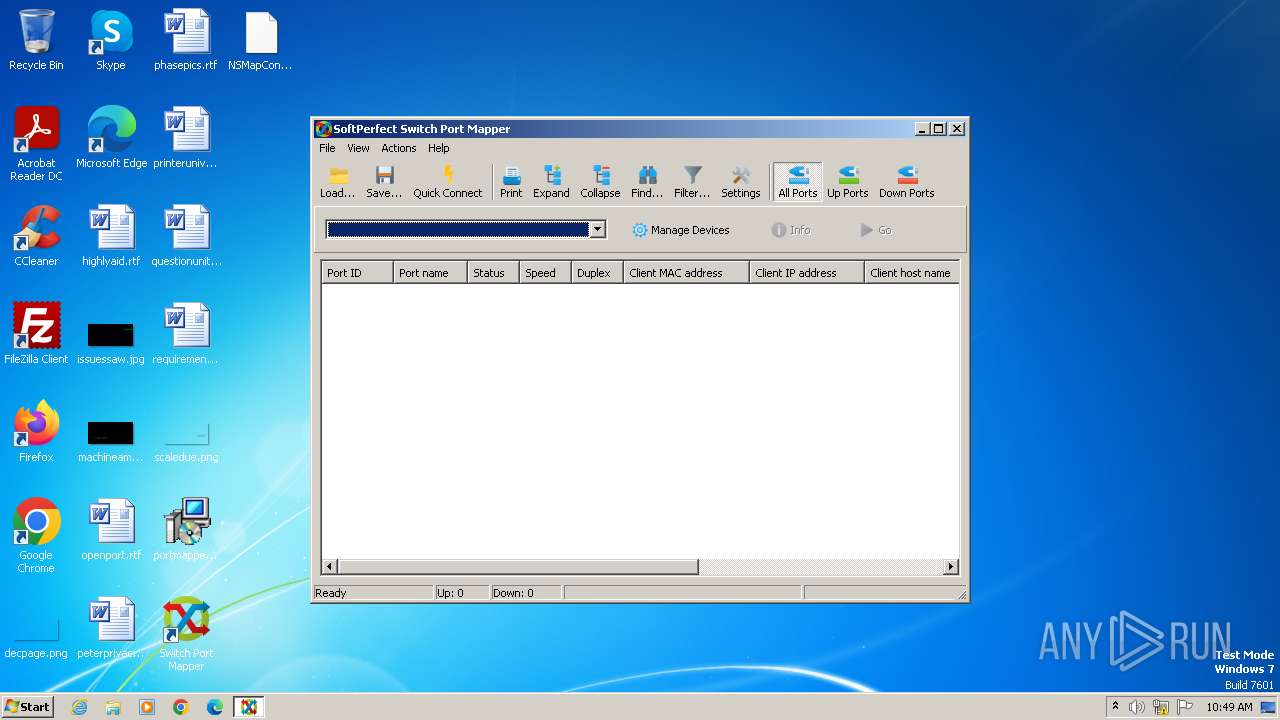Click the Up: 0 status entry
This screenshot has height=720, width=1280.
coord(450,593)
